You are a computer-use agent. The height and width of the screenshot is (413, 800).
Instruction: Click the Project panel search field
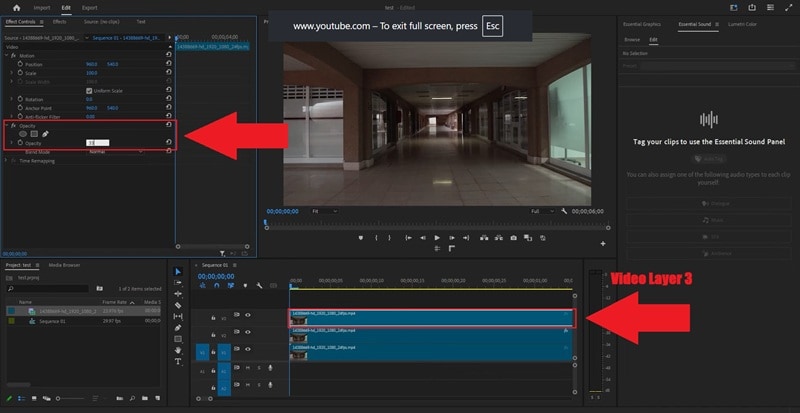[x=48, y=289]
